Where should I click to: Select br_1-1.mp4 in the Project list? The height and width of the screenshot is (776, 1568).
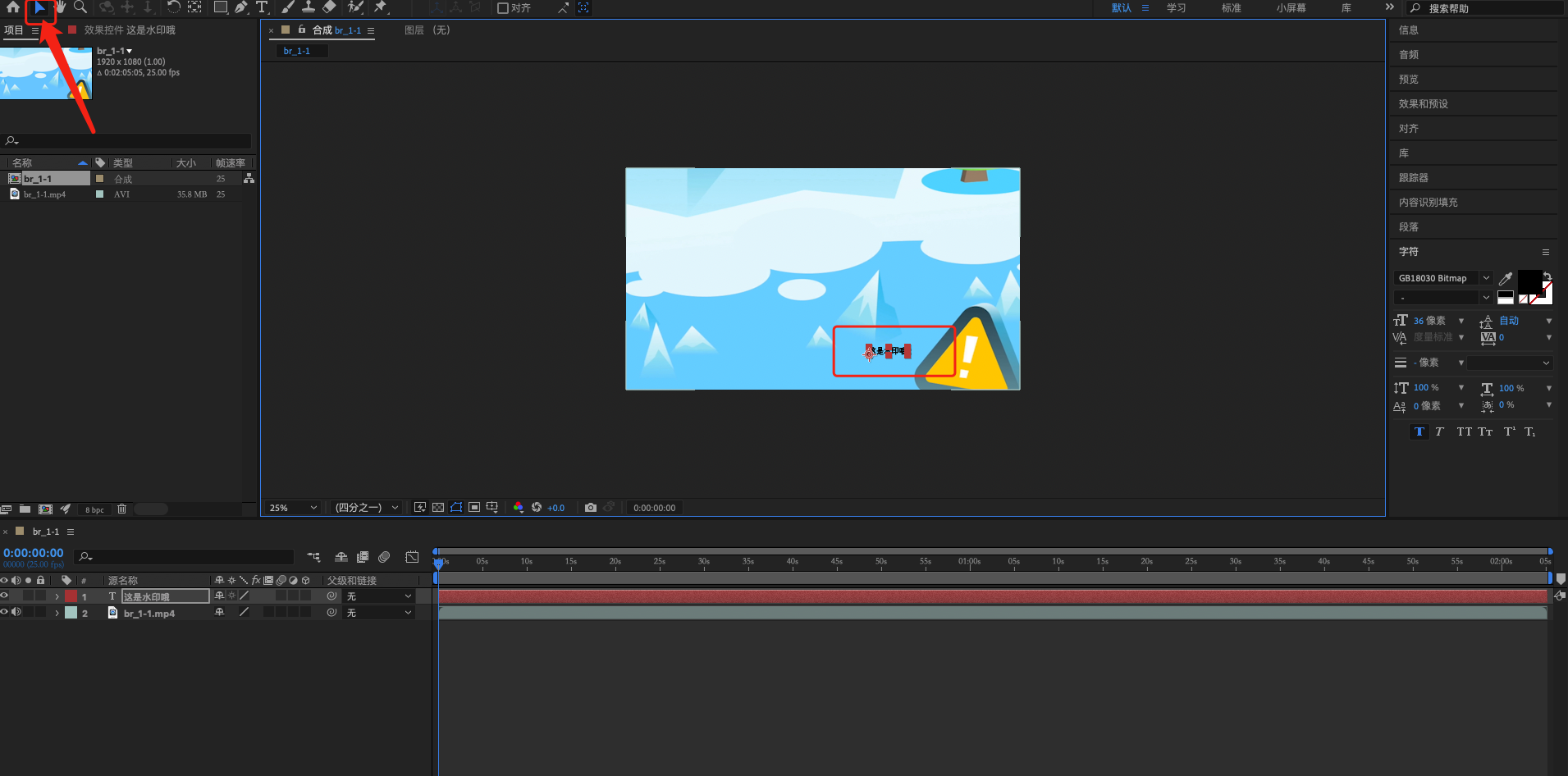pos(44,194)
